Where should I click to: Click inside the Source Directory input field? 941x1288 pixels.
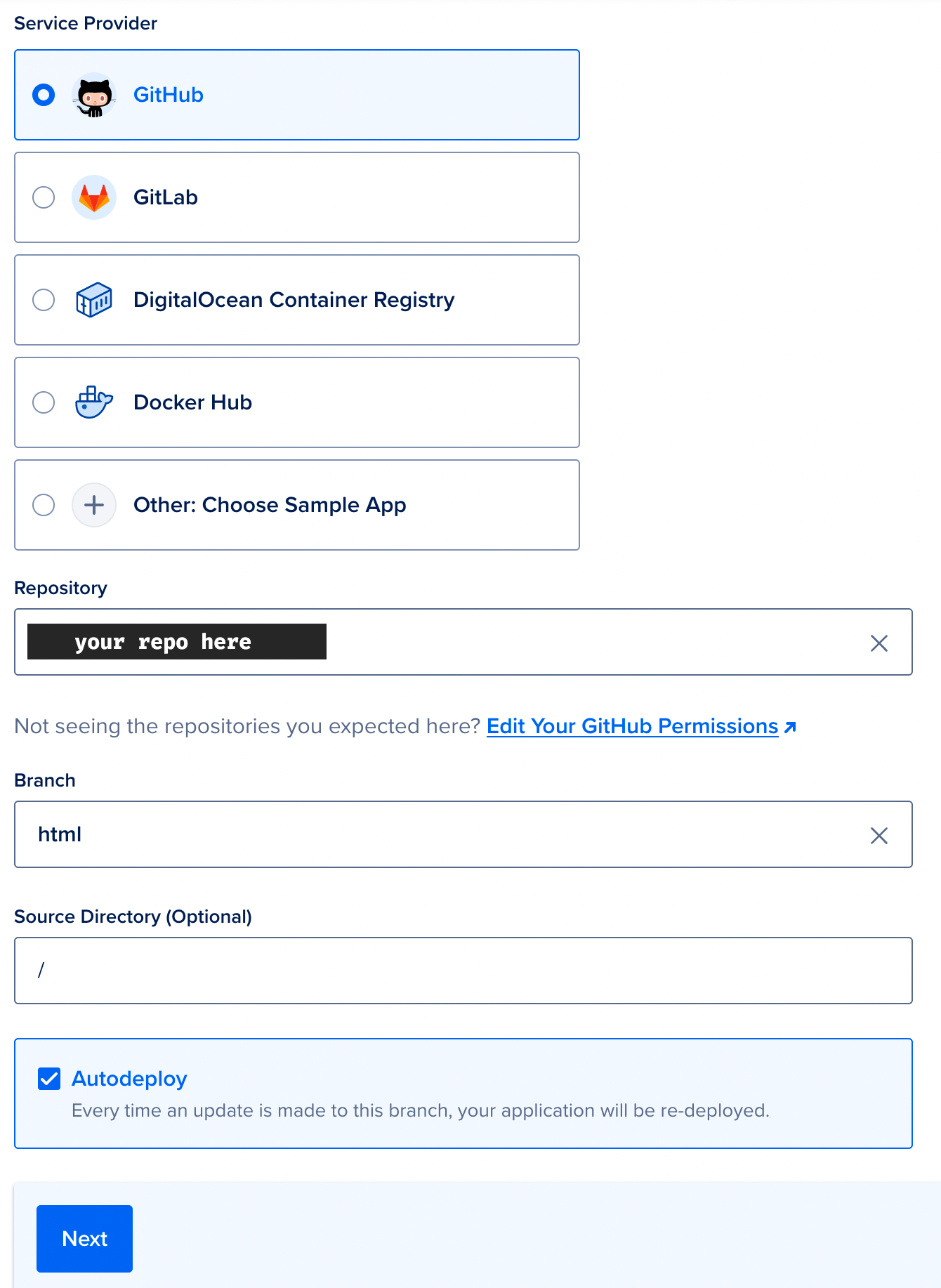click(x=463, y=971)
